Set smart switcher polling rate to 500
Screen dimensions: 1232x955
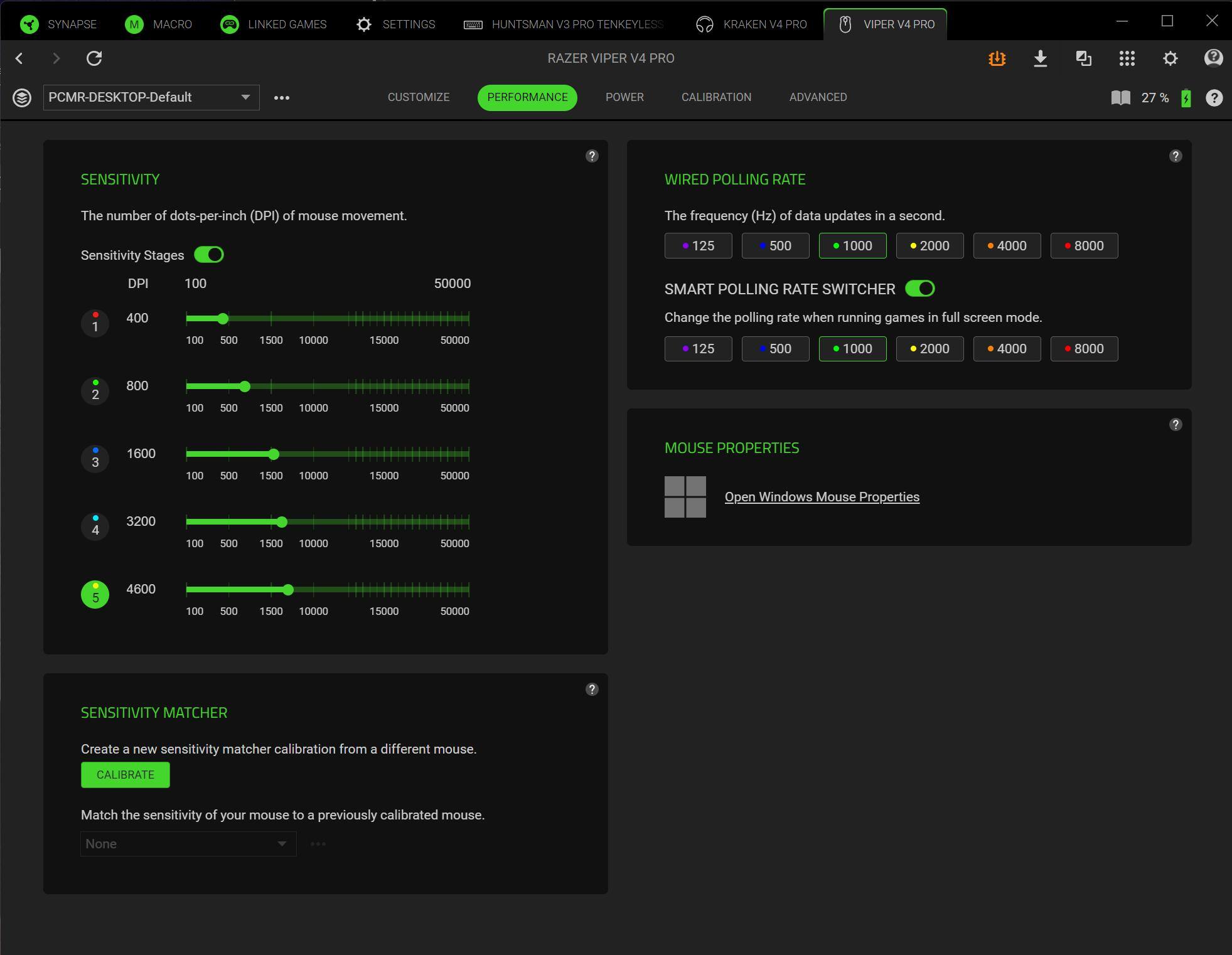coord(776,349)
